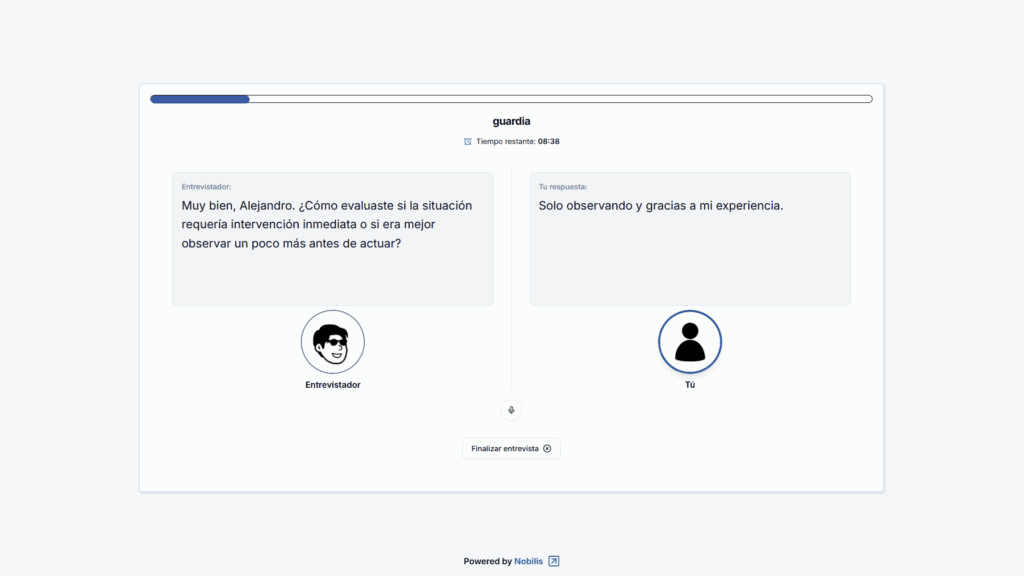Click the external link arrow beside Nobilis
Screen dimensions: 1024x576
pyautogui.click(x=554, y=561)
